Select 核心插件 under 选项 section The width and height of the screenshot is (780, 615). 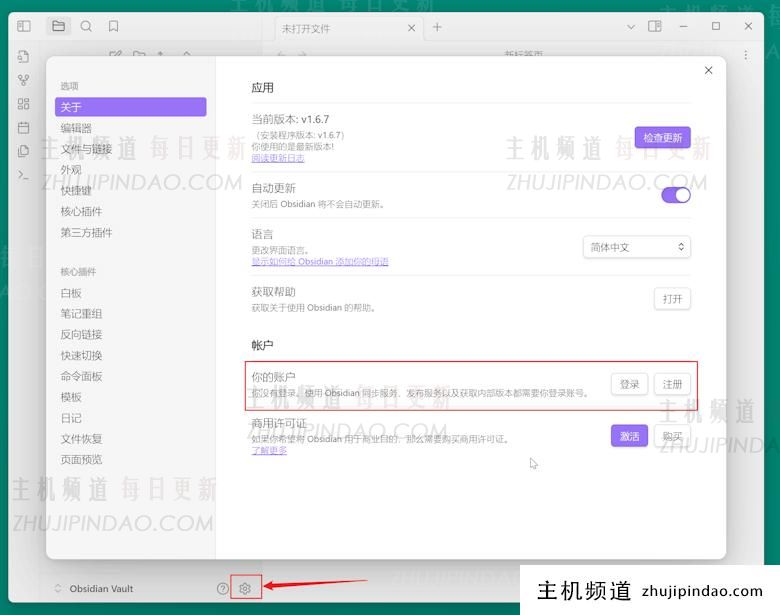click(x=130, y=211)
